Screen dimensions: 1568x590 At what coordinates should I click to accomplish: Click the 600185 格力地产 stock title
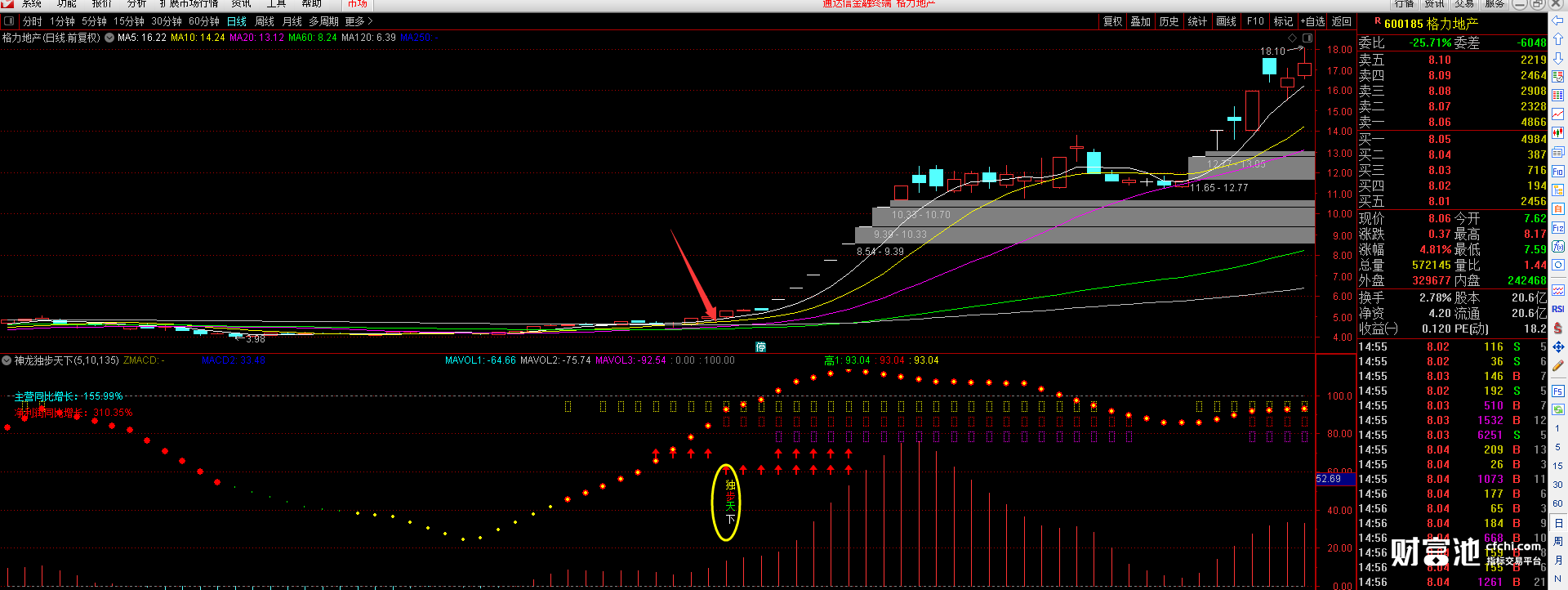pos(1431,24)
